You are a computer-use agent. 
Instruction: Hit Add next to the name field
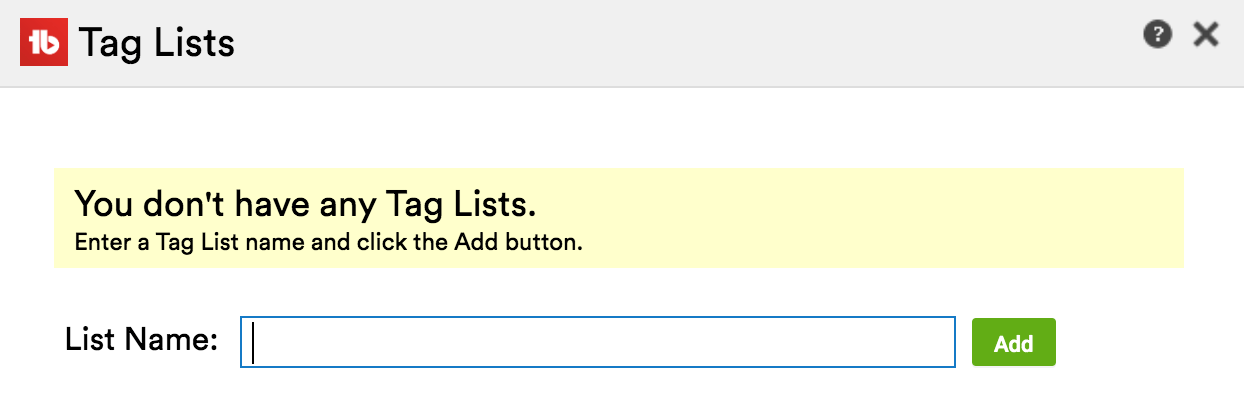(x=1013, y=343)
